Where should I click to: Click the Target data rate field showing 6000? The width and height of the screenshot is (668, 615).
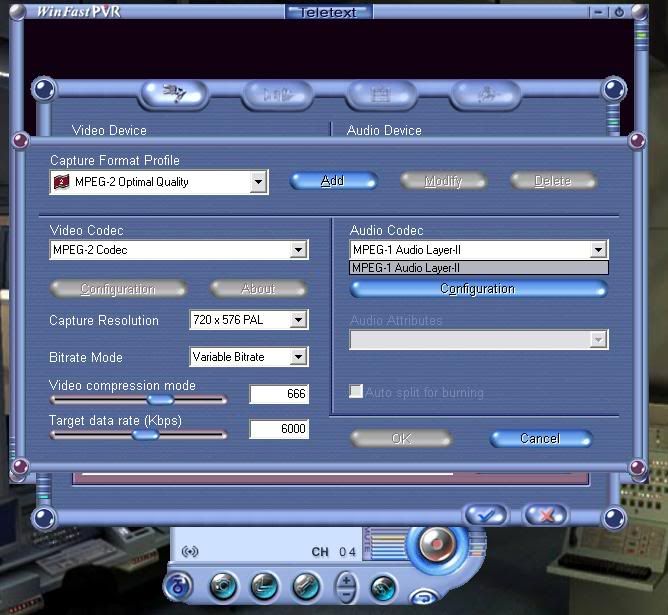tap(279, 429)
